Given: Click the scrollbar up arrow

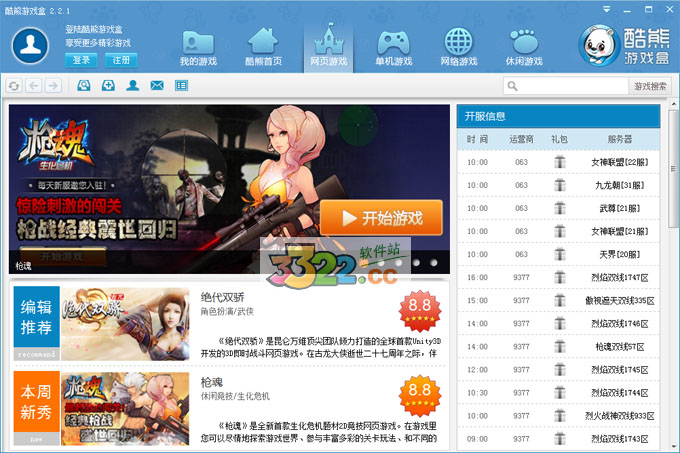Looking at the screenshot, I should pyautogui.click(x=673, y=104).
